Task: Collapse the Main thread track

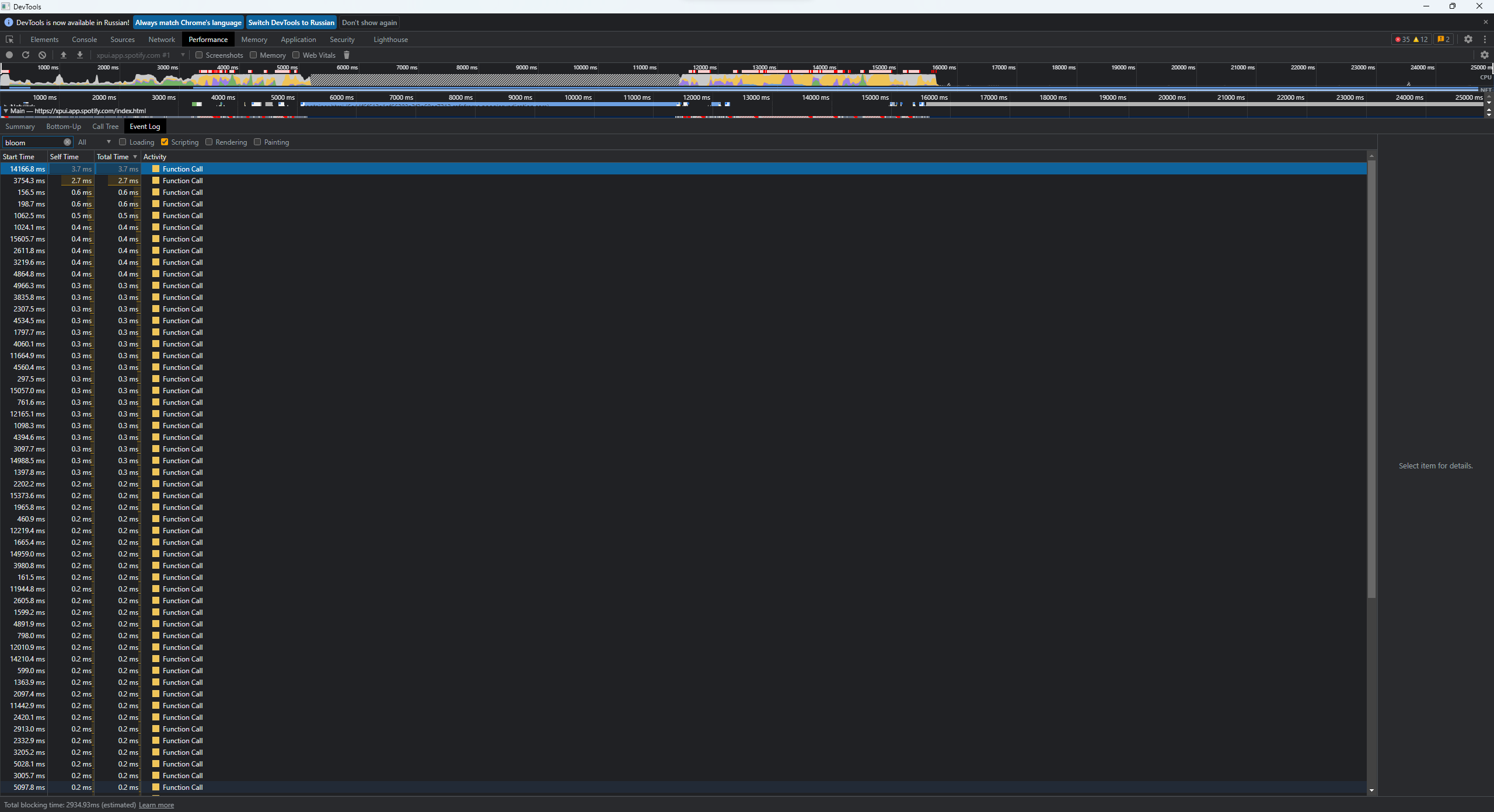Action: 5,111
